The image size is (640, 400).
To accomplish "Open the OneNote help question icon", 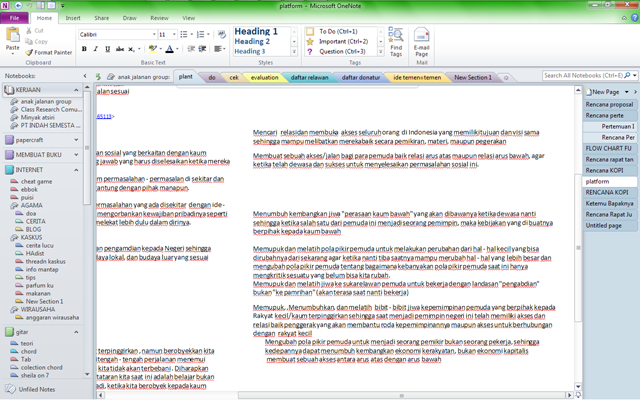I will (635, 18).
